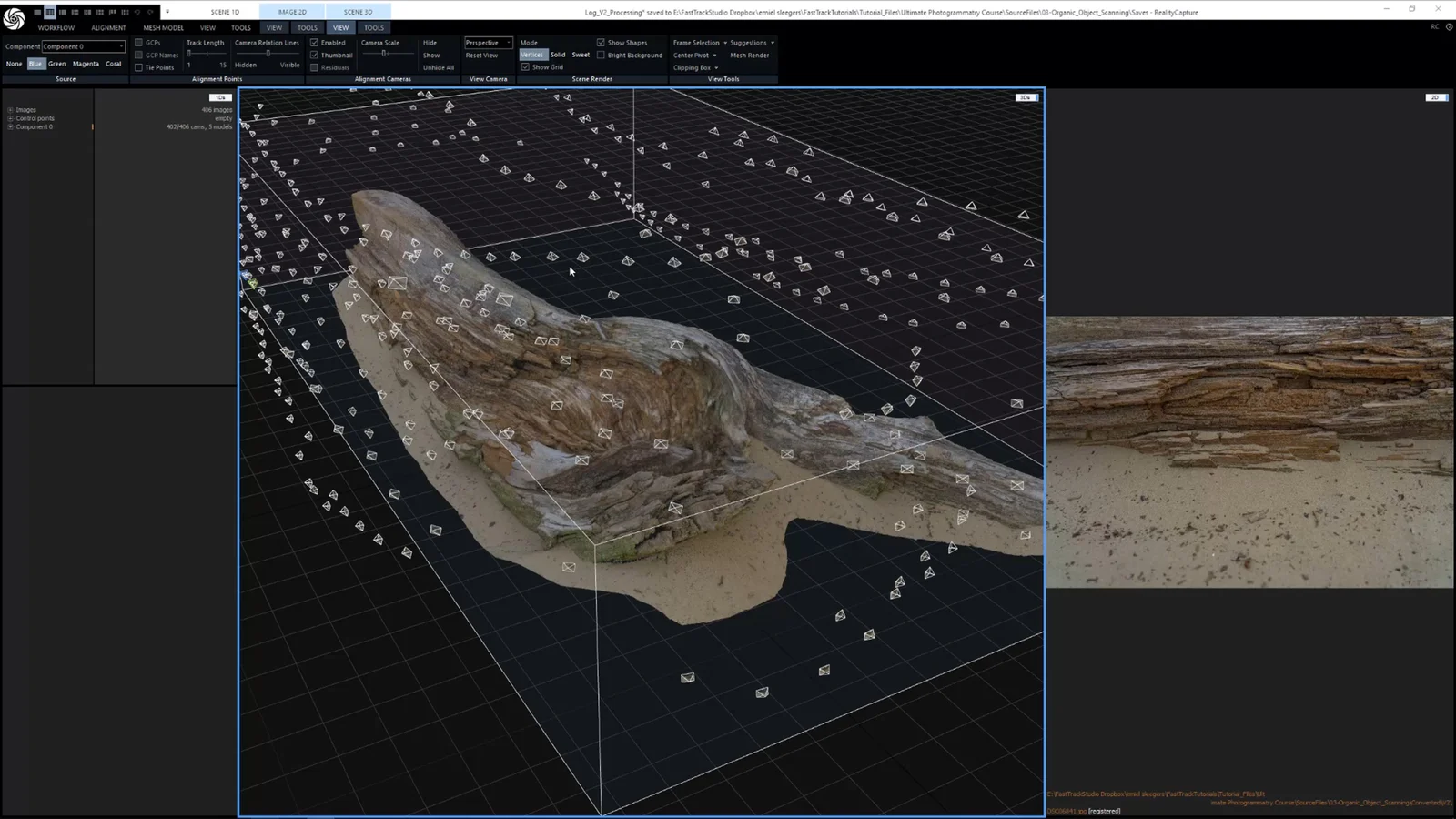This screenshot has height=819, width=1456.
Task: Disable the Show Grid checkbox
Action: (x=525, y=66)
